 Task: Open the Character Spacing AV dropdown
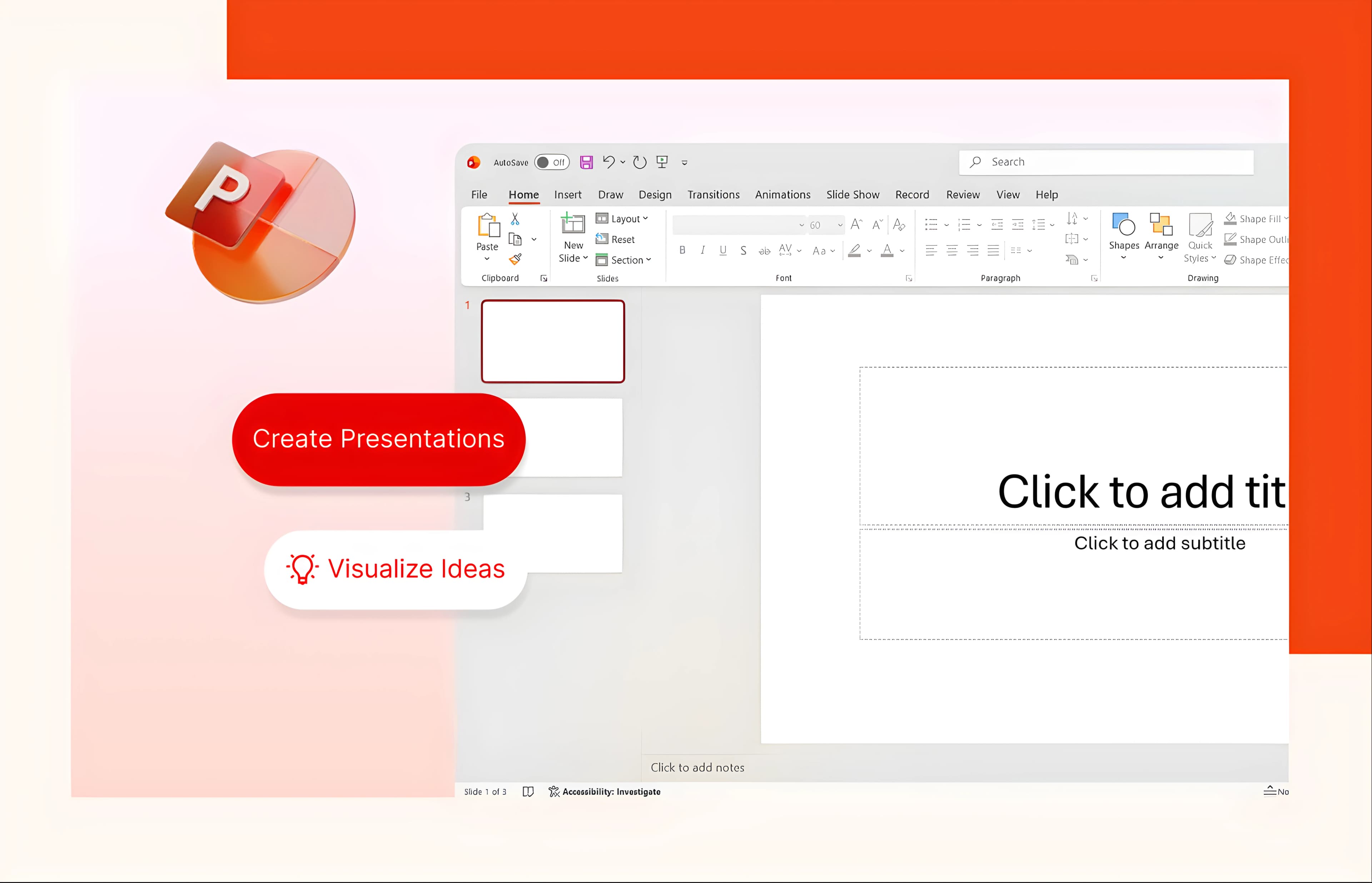pos(790,250)
